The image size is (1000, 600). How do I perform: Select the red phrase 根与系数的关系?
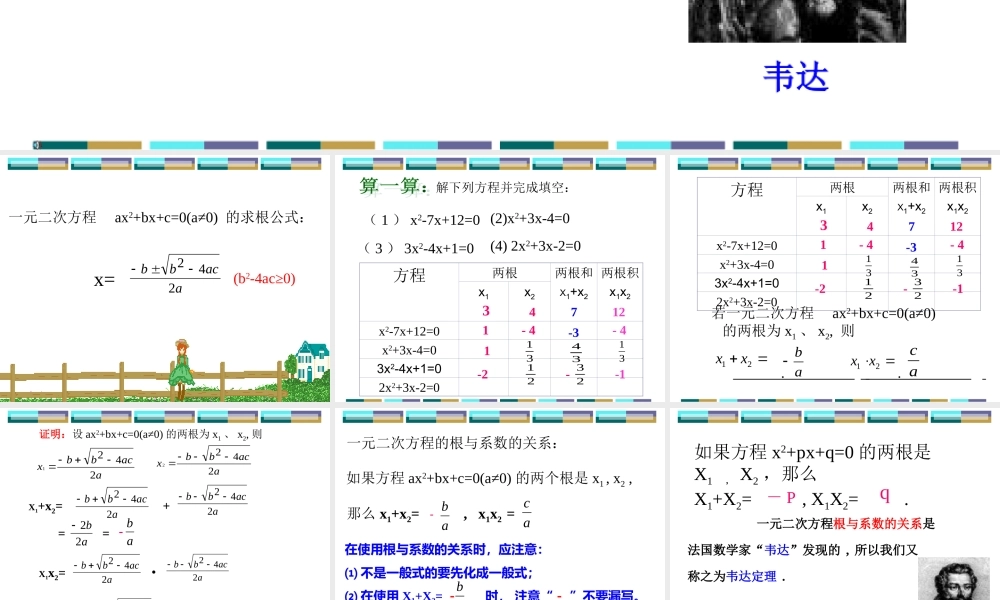878,523
